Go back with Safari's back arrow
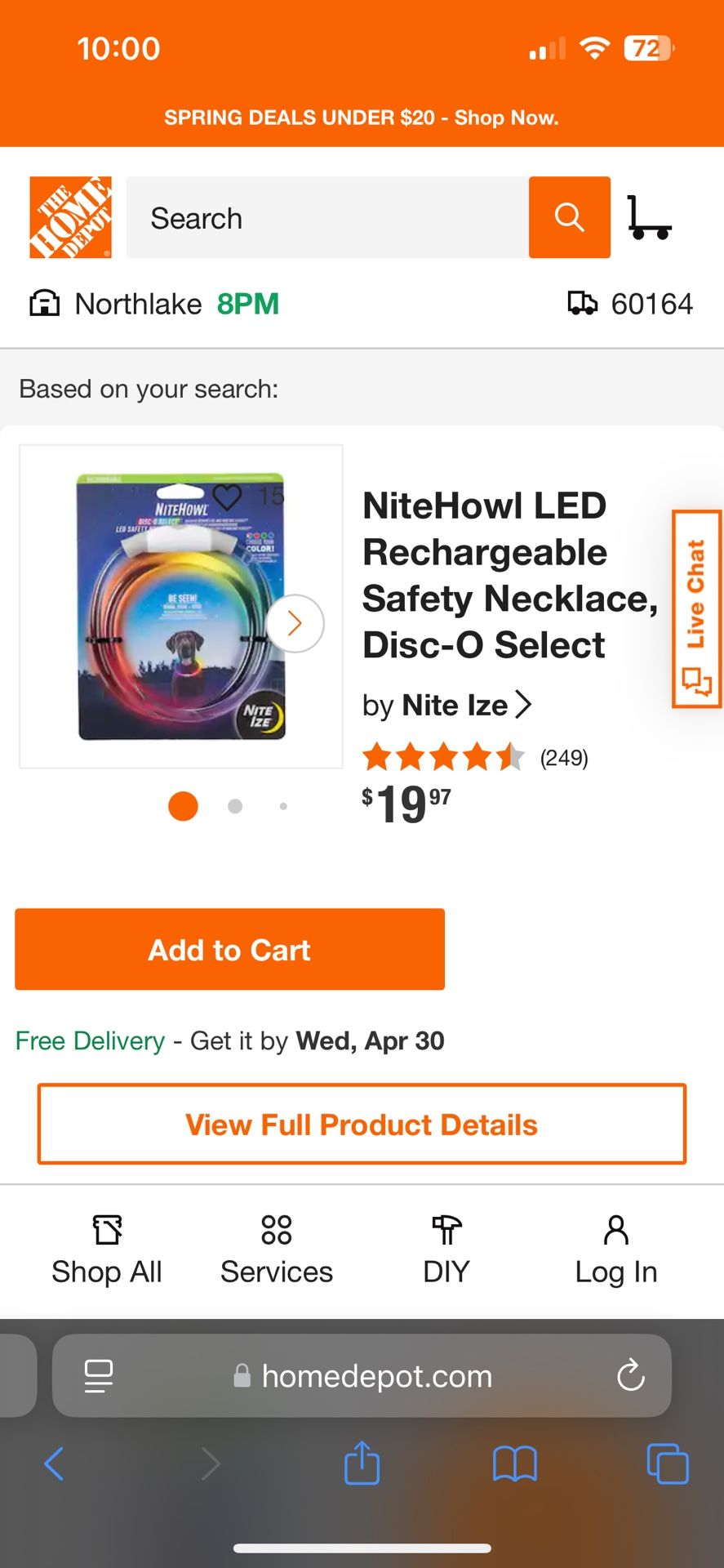Screen dimensions: 724x1568 54,1463
